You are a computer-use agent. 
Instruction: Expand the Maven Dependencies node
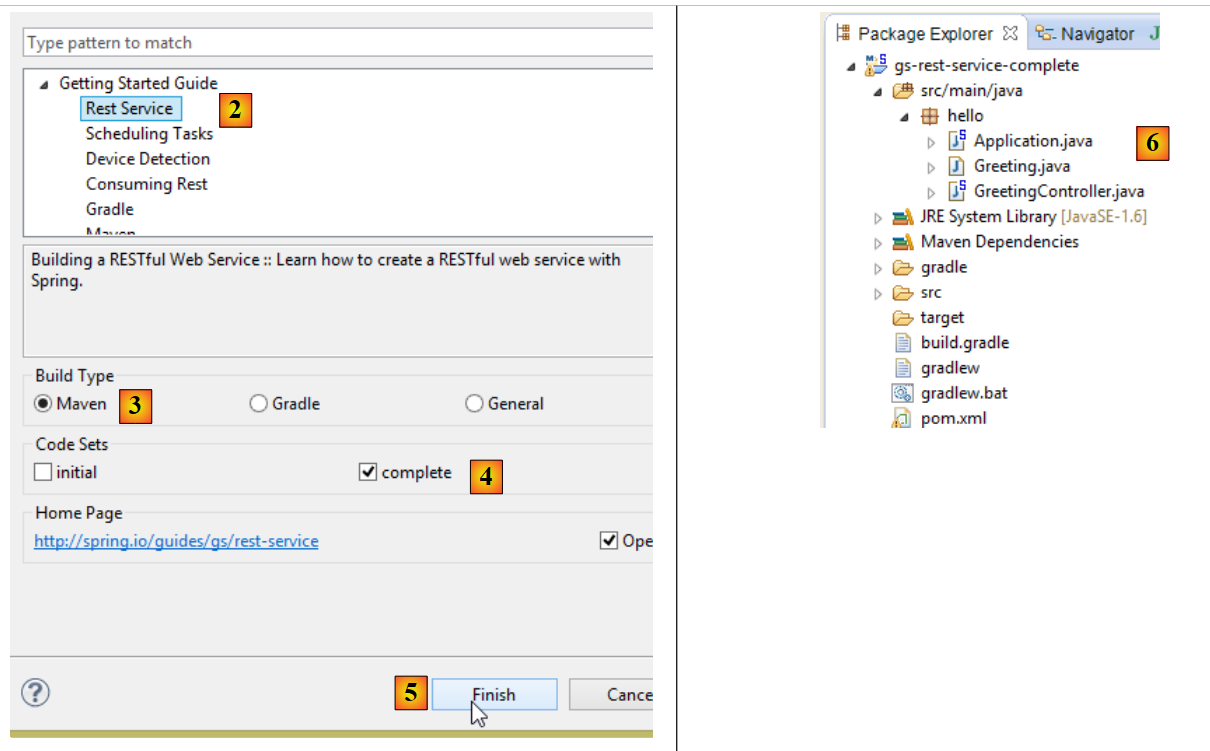point(878,242)
